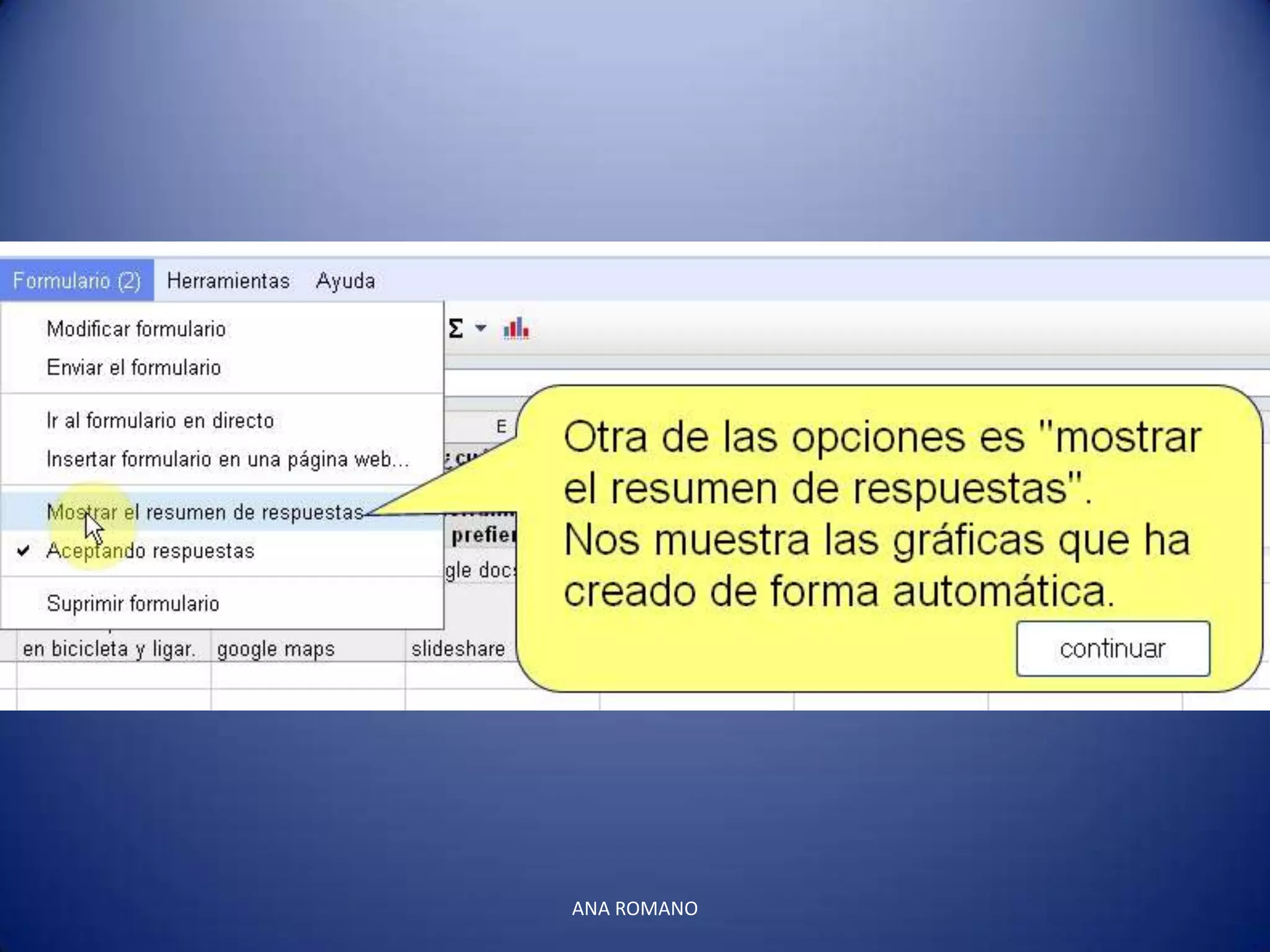Screen dimensions: 1270x952
Task: Click the cell 'en bicicleta y ligar.'
Action: click(109, 649)
